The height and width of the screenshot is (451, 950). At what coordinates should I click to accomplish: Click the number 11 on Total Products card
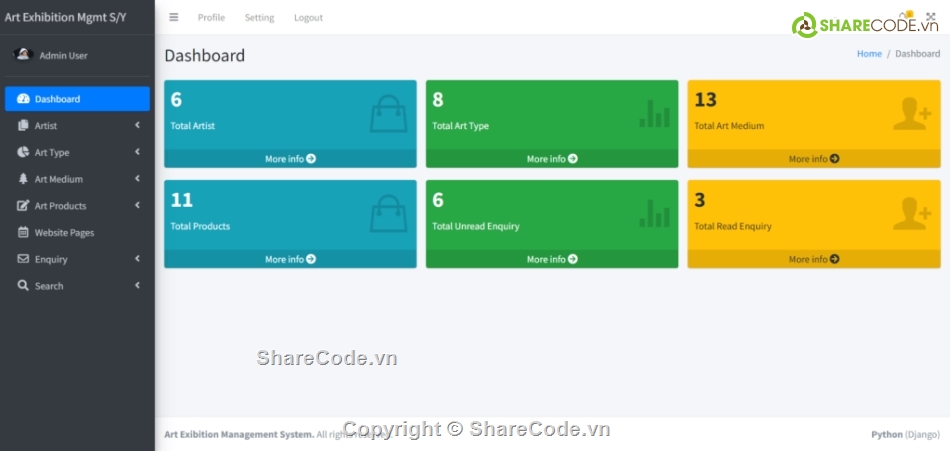[182, 199]
